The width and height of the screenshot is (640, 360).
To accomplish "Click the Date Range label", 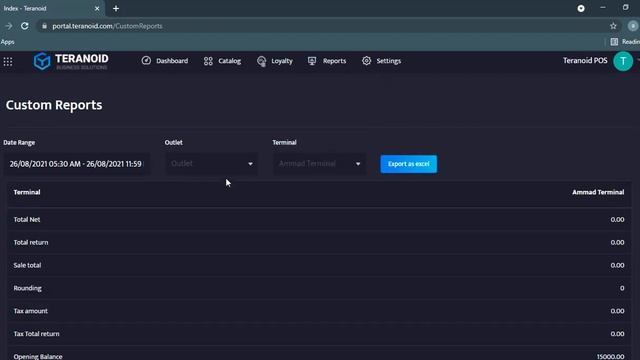I will click(x=19, y=142).
